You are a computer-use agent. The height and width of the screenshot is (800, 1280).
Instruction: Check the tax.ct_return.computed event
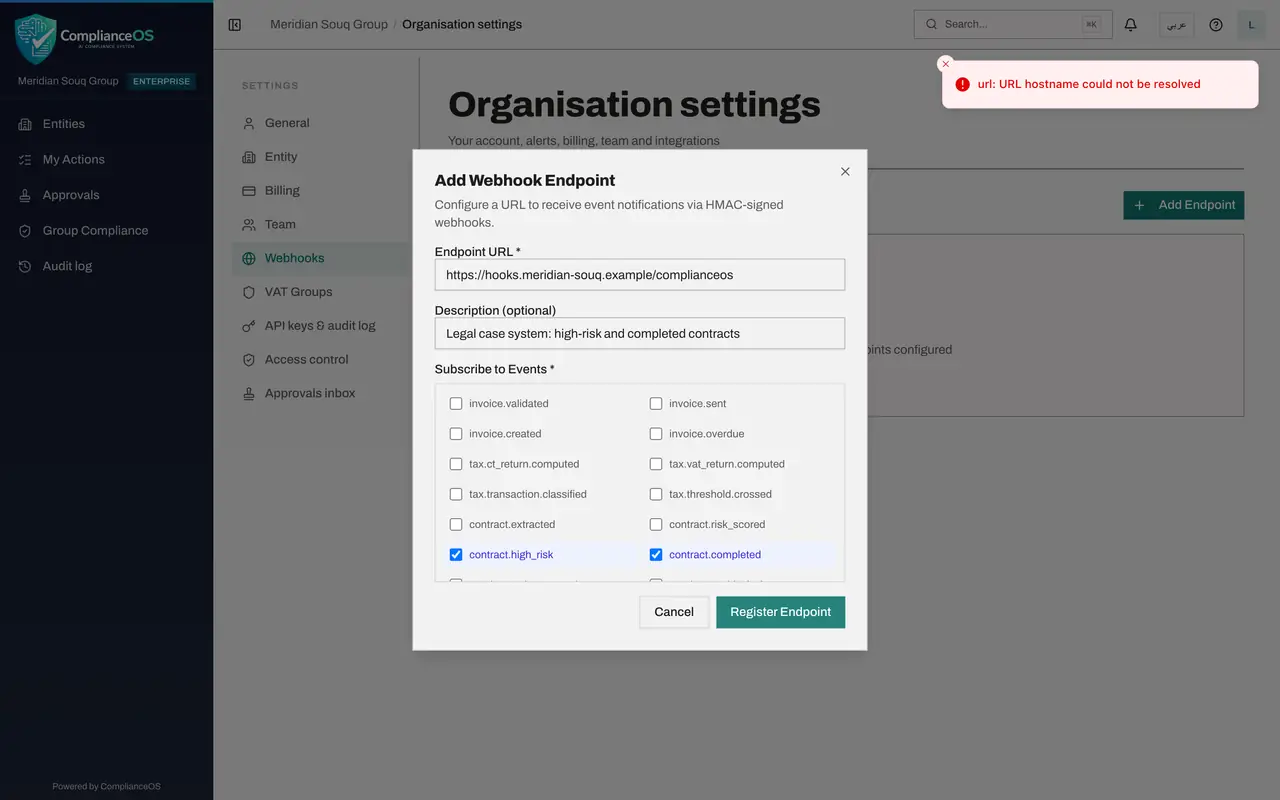click(456, 464)
